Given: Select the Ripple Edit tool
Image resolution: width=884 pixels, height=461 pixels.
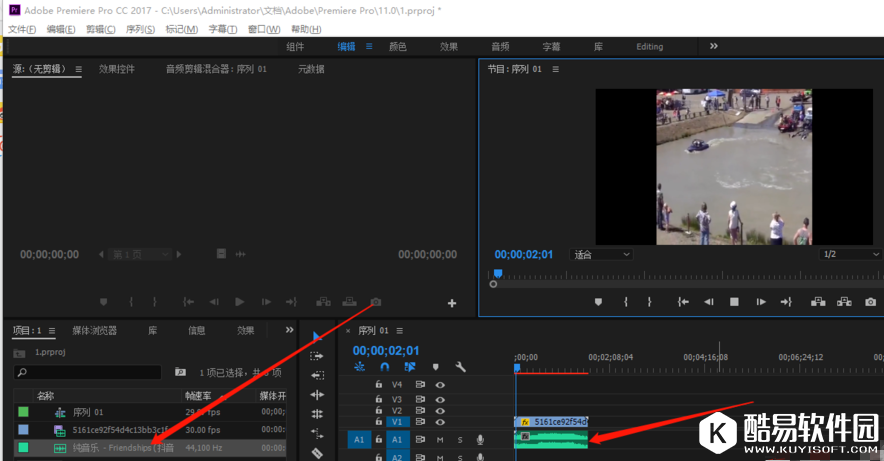Looking at the screenshot, I should coord(317,375).
